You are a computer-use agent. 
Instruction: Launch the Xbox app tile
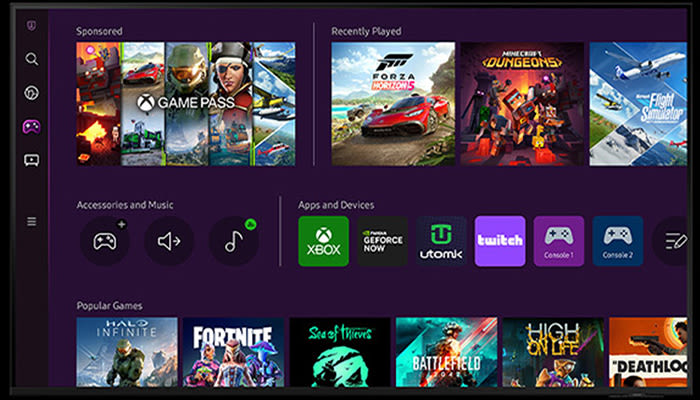(x=323, y=241)
